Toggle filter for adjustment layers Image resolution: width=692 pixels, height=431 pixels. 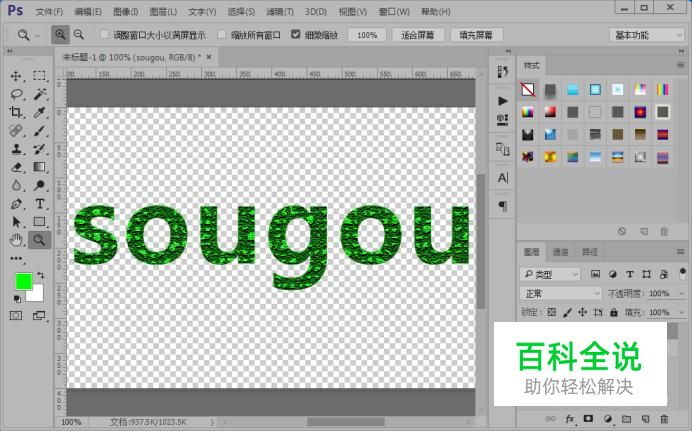[613, 274]
